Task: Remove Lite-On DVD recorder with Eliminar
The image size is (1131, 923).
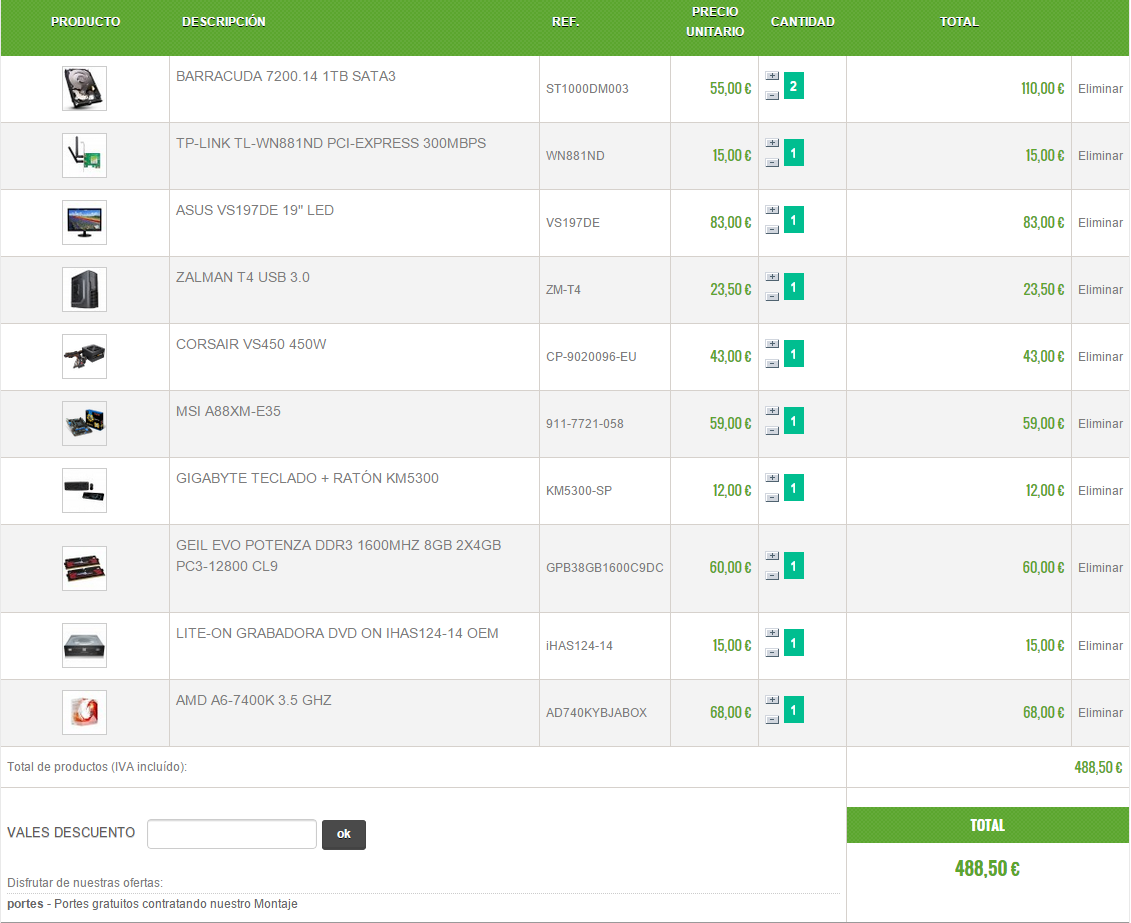Action: [x=1100, y=646]
